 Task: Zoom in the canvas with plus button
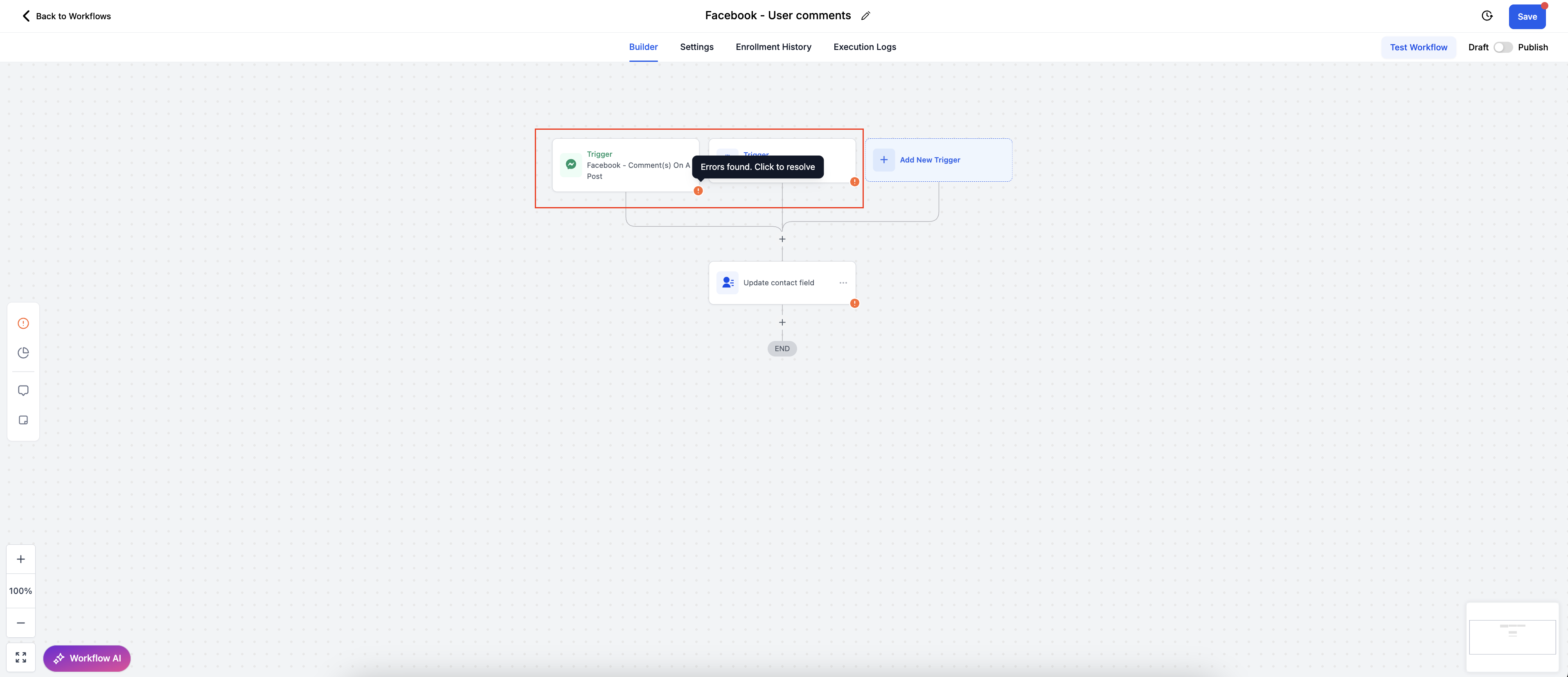pos(21,559)
